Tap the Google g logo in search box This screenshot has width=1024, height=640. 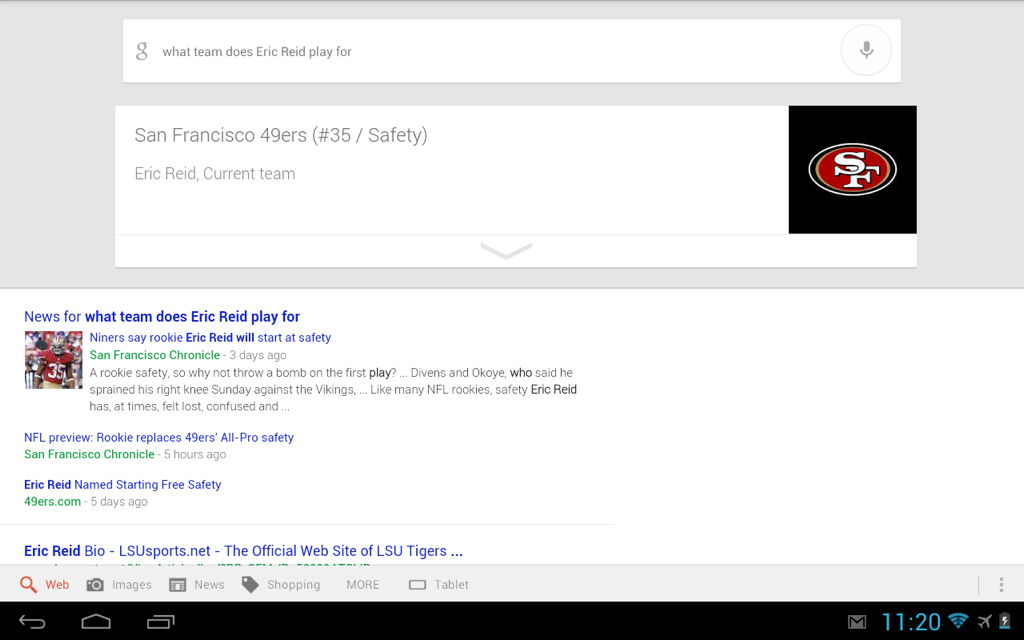coord(142,51)
